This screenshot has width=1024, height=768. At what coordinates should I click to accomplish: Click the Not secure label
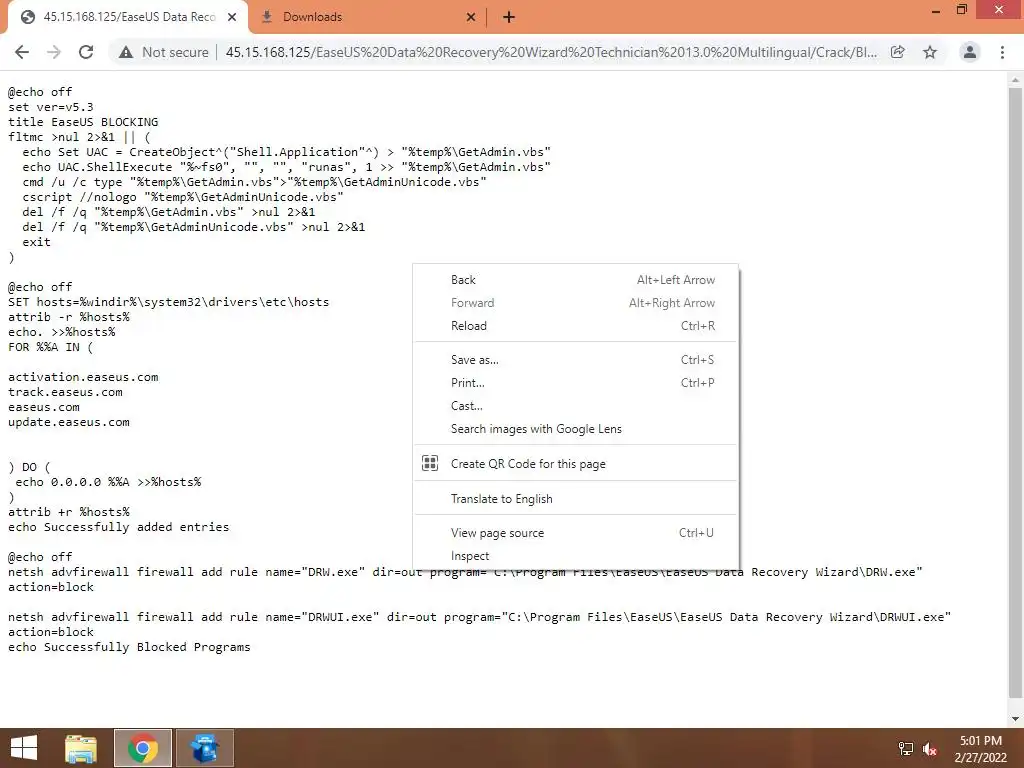175,52
